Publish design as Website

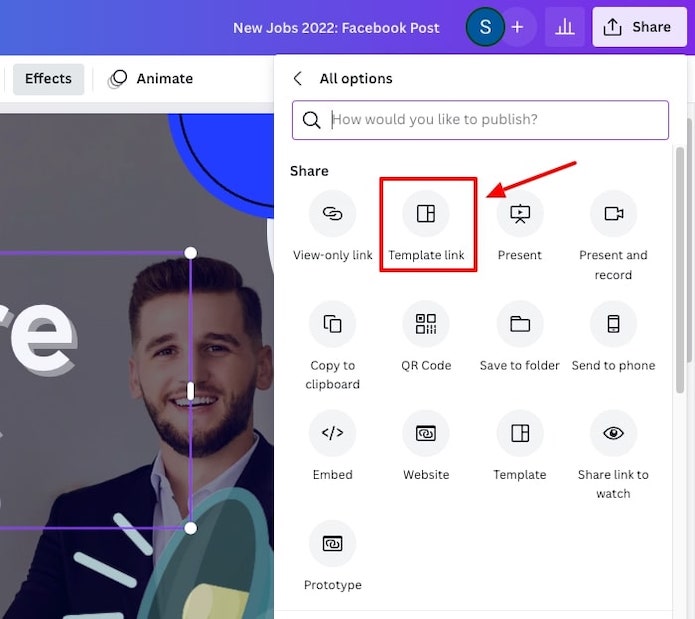point(426,445)
